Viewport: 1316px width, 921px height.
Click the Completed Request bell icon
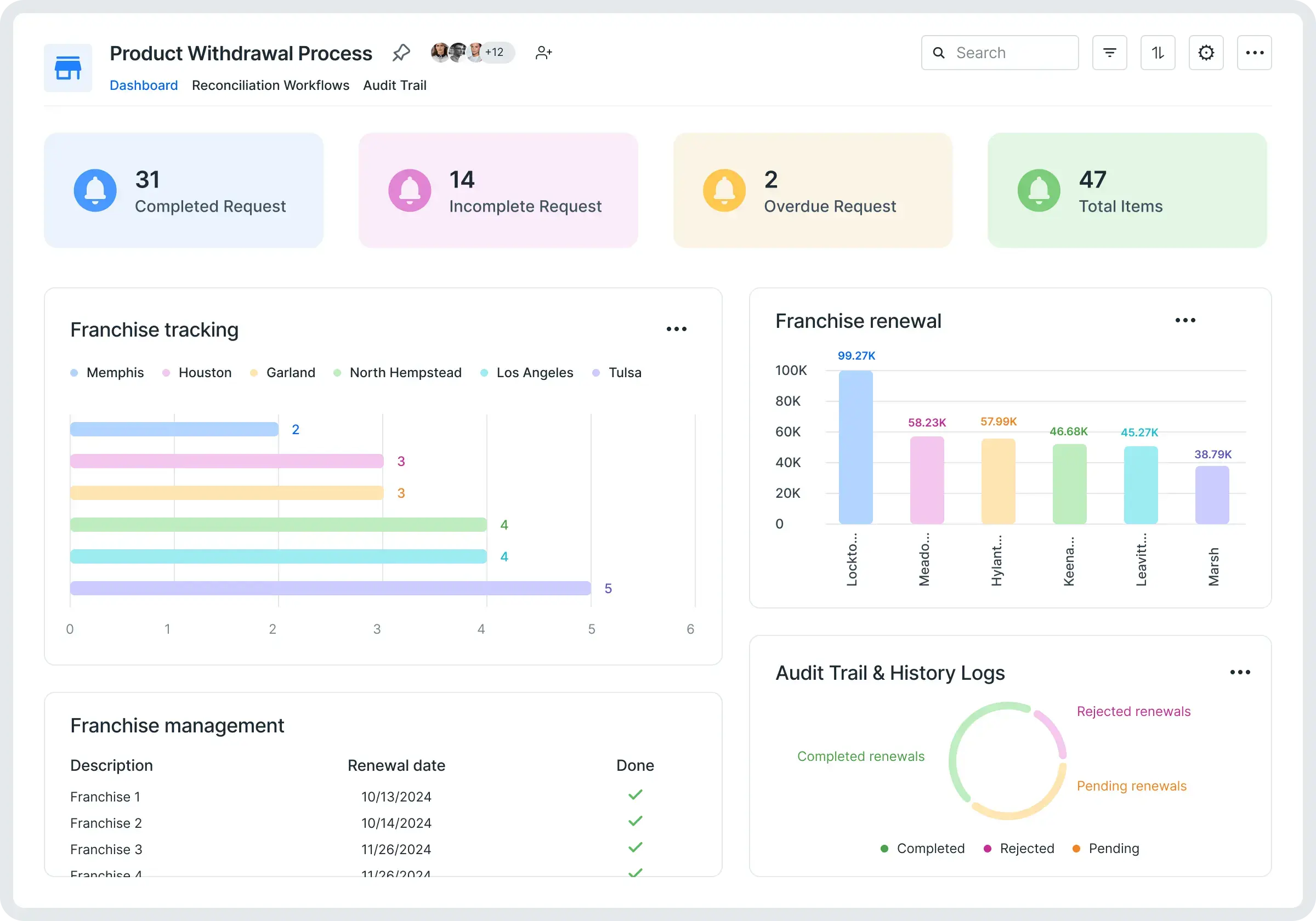pyautogui.click(x=95, y=190)
